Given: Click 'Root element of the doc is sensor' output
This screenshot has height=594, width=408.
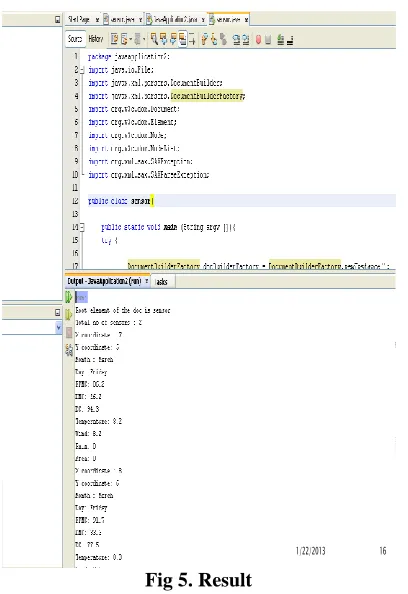Looking at the screenshot, I should [123, 310].
